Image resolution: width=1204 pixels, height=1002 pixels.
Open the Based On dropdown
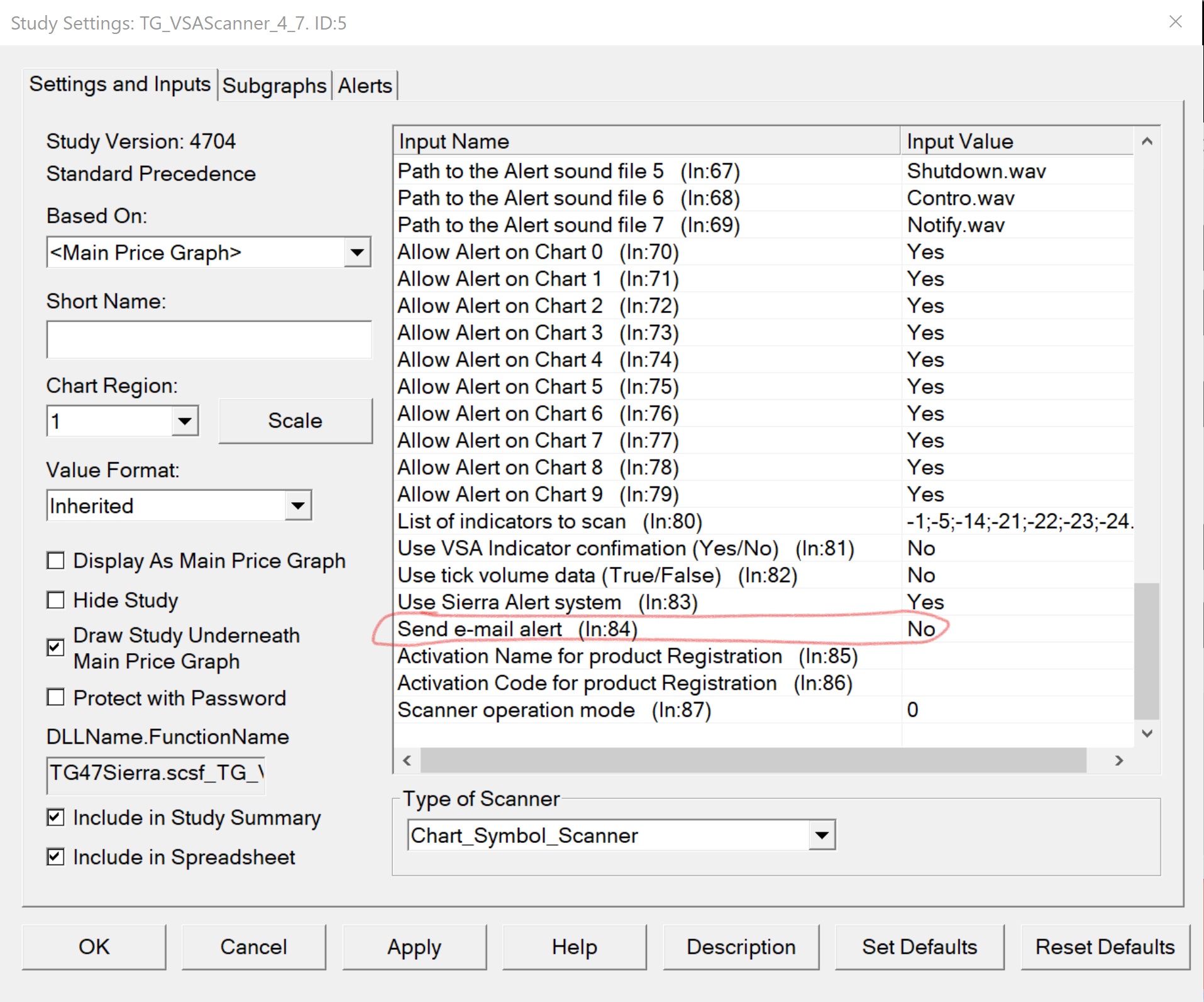(x=357, y=253)
